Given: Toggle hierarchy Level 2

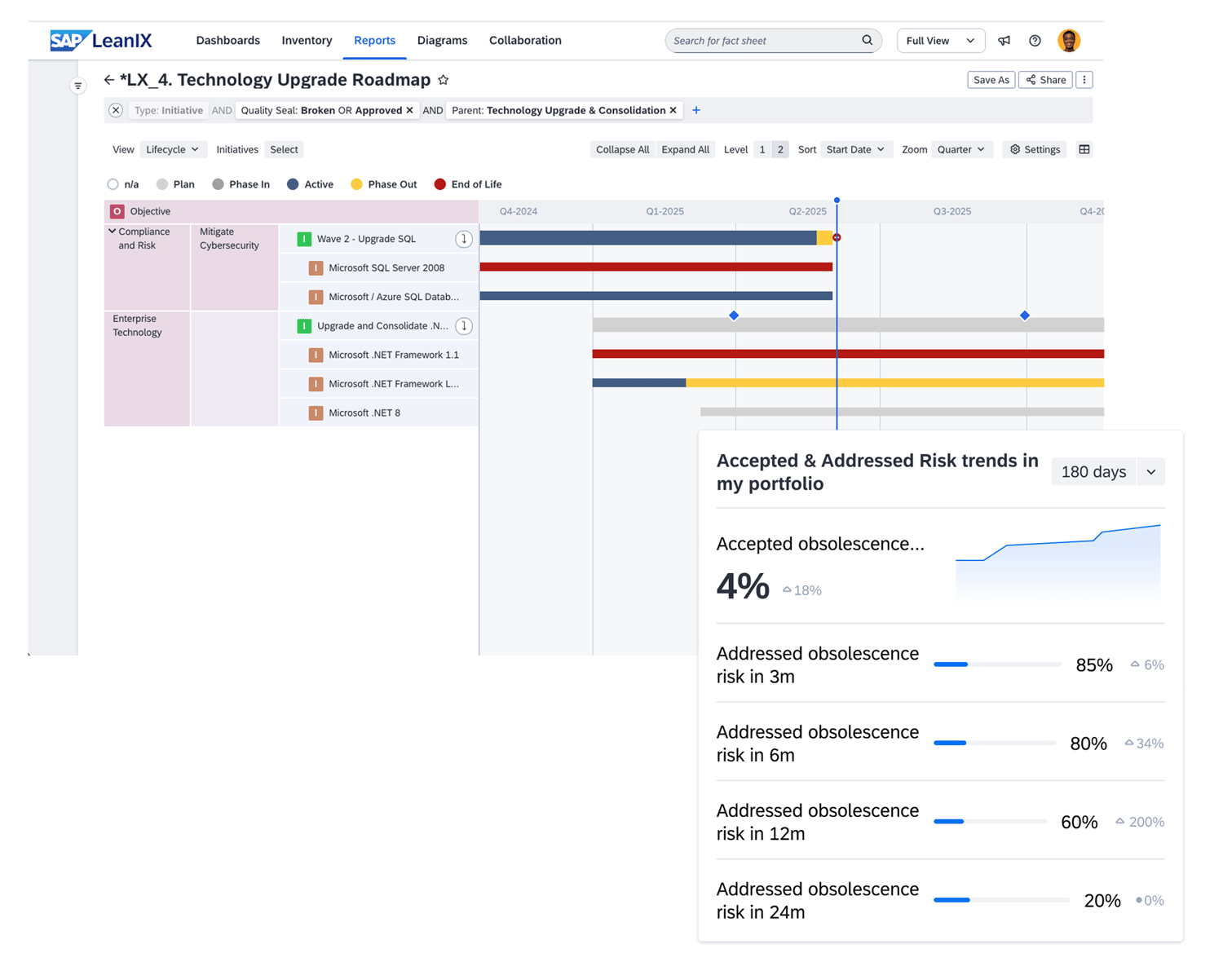Looking at the screenshot, I should [x=779, y=149].
